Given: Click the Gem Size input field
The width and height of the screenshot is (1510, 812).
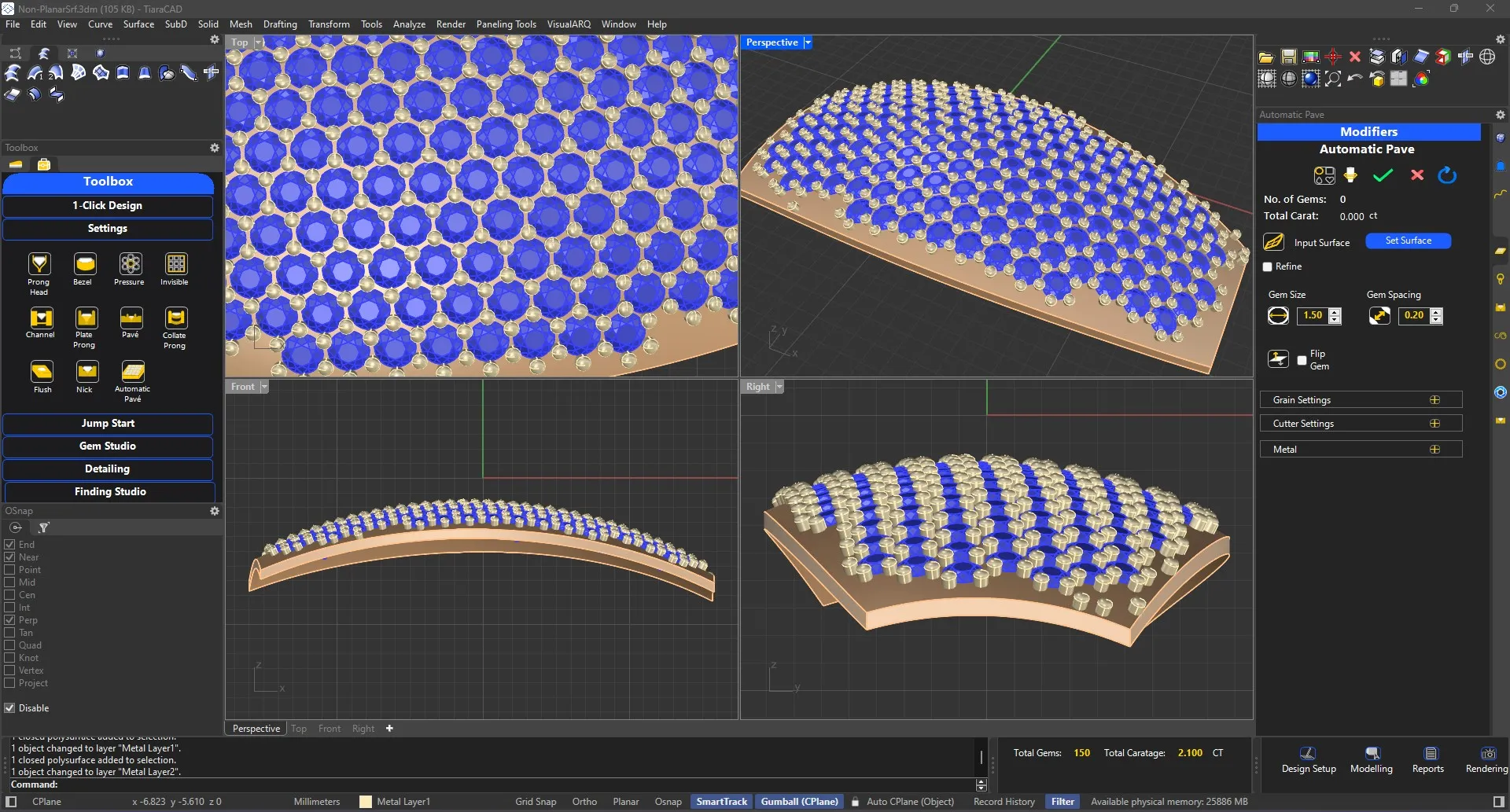Looking at the screenshot, I should (x=1312, y=316).
